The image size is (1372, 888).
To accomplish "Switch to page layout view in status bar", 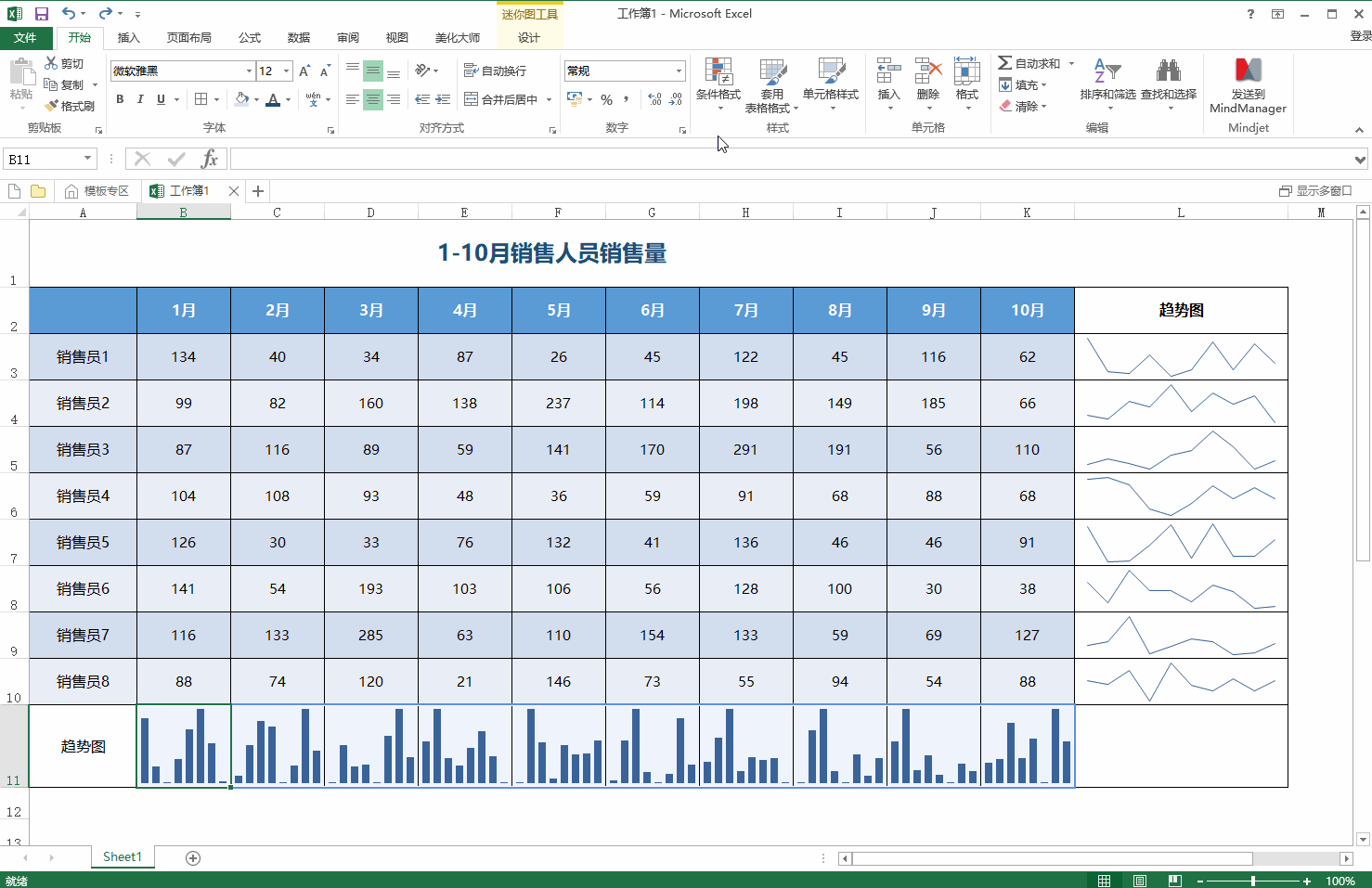I will [x=1140, y=881].
